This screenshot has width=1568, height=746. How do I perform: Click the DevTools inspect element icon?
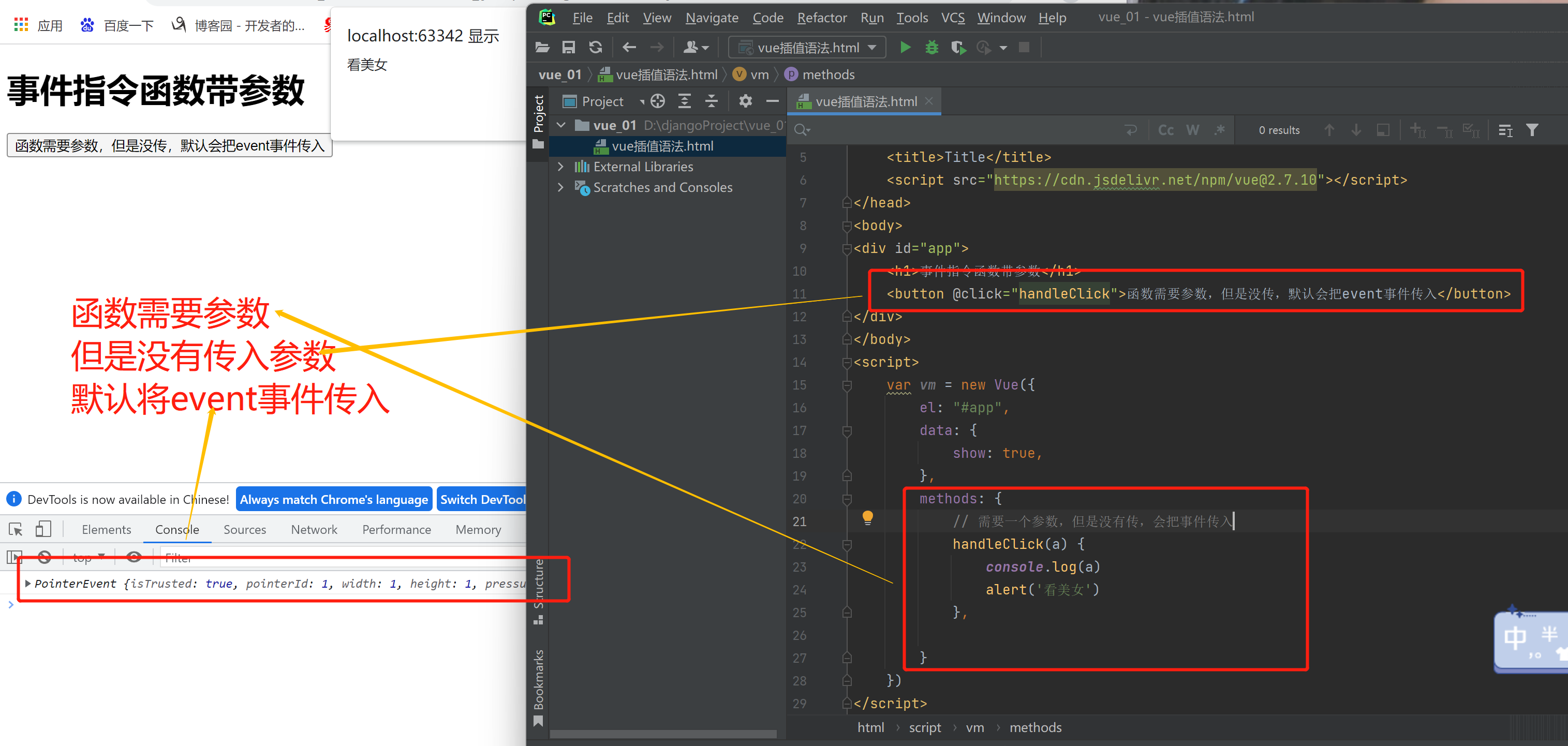click(16, 529)
